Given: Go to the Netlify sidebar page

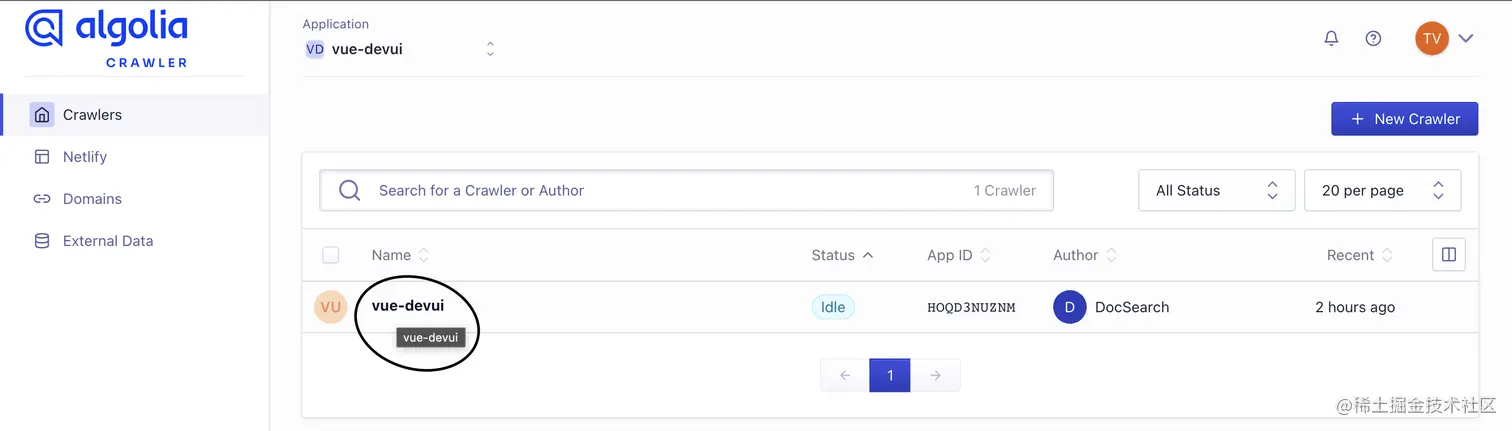Looking at the screenshot, I should pyautogui.click(x=85, y=157).
